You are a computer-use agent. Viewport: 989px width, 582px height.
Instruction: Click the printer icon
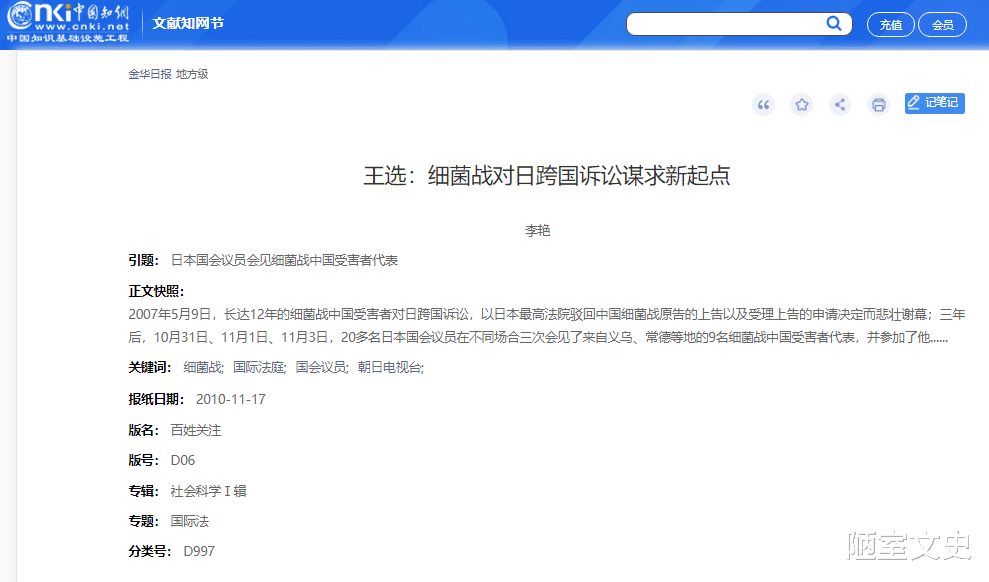click(879, 105)
